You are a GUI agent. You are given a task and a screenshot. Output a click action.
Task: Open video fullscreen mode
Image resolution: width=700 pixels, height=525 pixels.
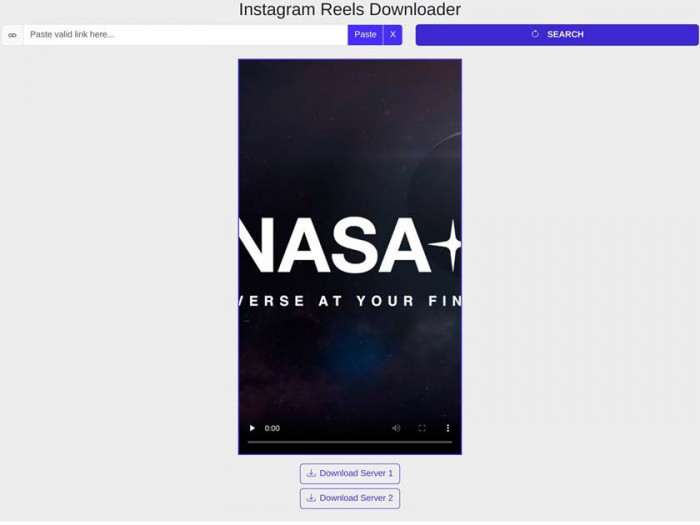click(x=422, y=428)
